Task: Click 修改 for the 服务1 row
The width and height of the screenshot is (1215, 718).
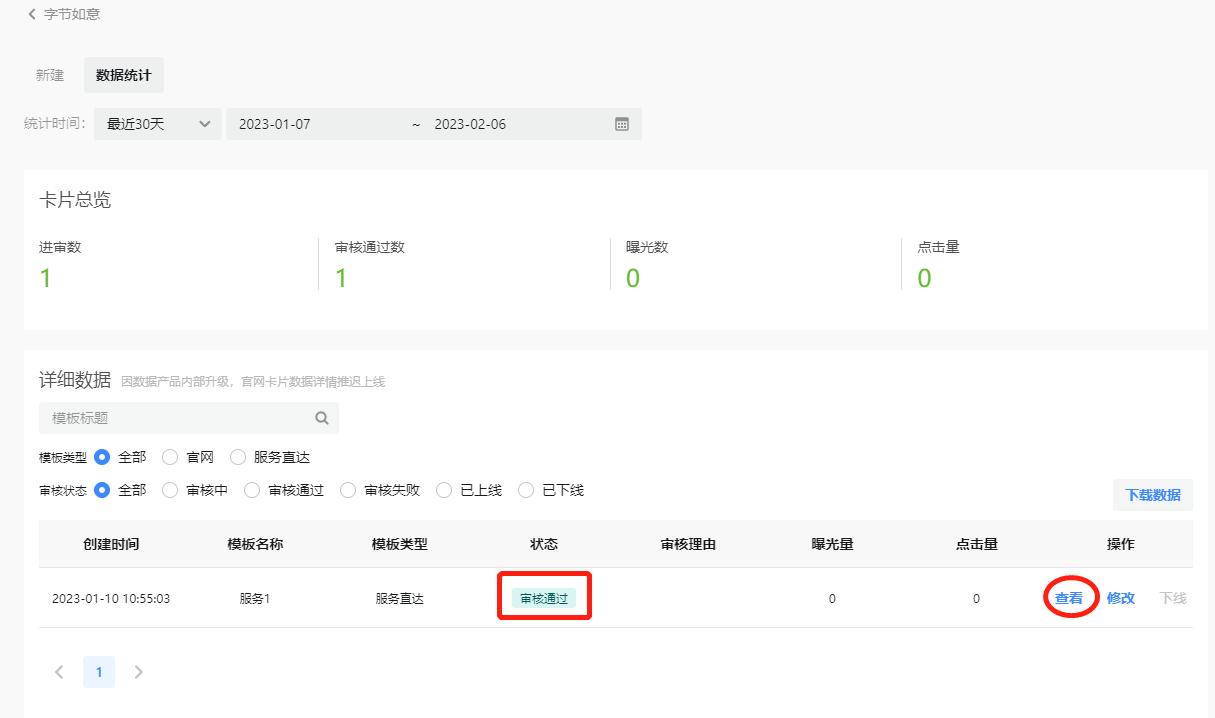Action: (1120, 598)
